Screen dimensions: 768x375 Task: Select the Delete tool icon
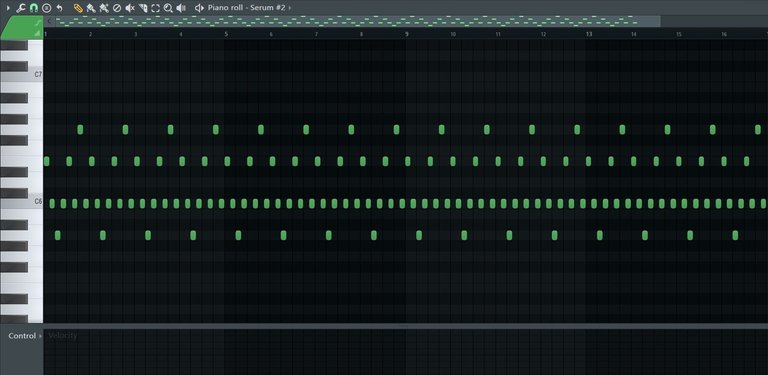pyautogui.click(x=117, y=8)
